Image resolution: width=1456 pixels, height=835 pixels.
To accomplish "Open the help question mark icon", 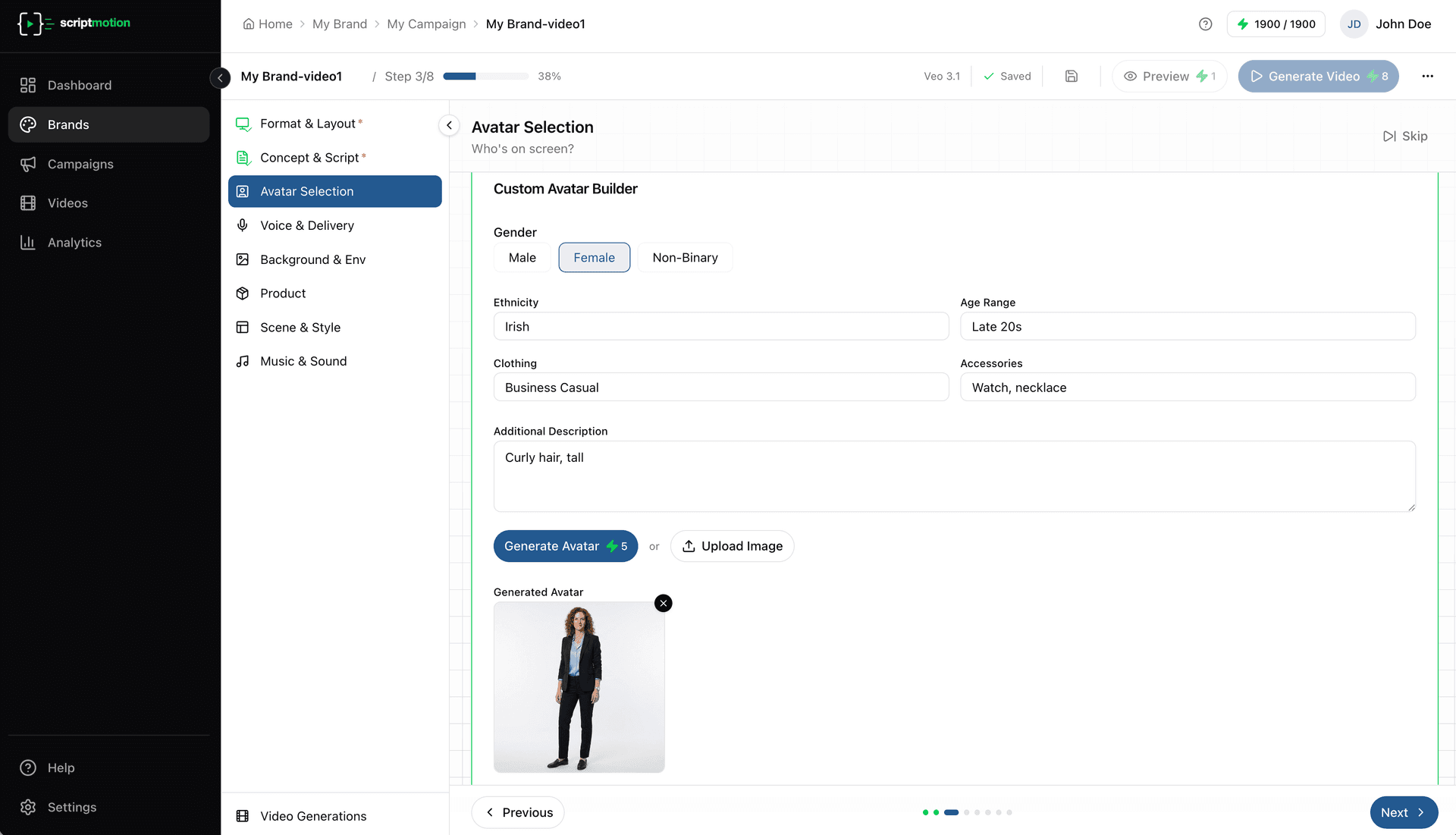I will point(1205,24).
